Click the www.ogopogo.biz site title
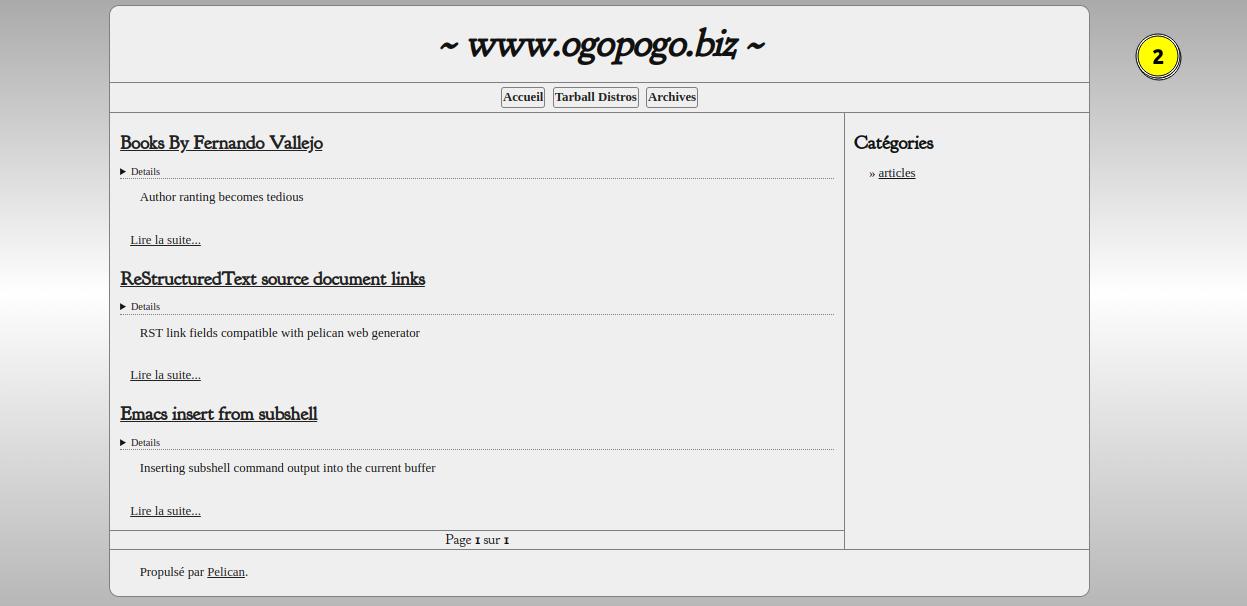The width and height of the screenshot is (1247, 606). pyautogui.click(x=599, y=44)
